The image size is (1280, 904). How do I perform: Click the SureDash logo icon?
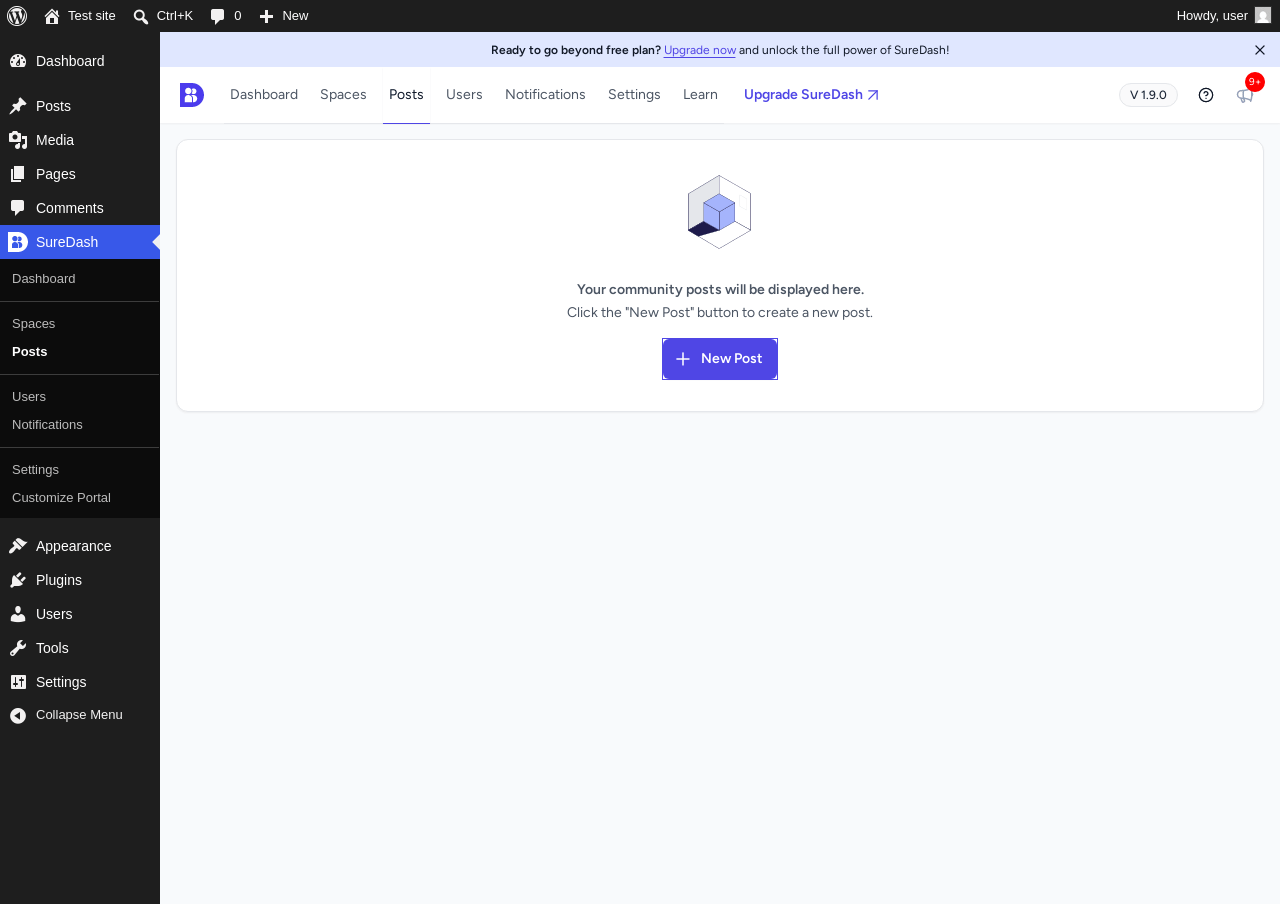pos(192,95)
